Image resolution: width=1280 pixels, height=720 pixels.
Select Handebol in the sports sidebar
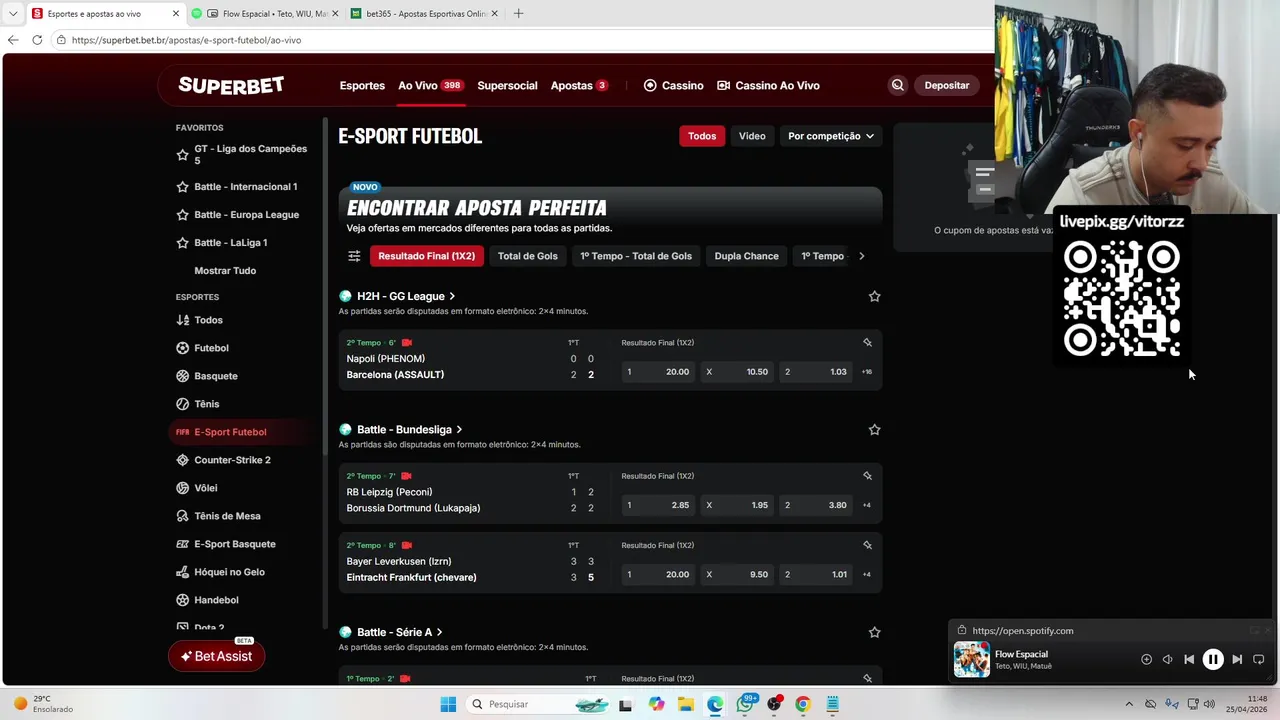(x=216, y=600)
